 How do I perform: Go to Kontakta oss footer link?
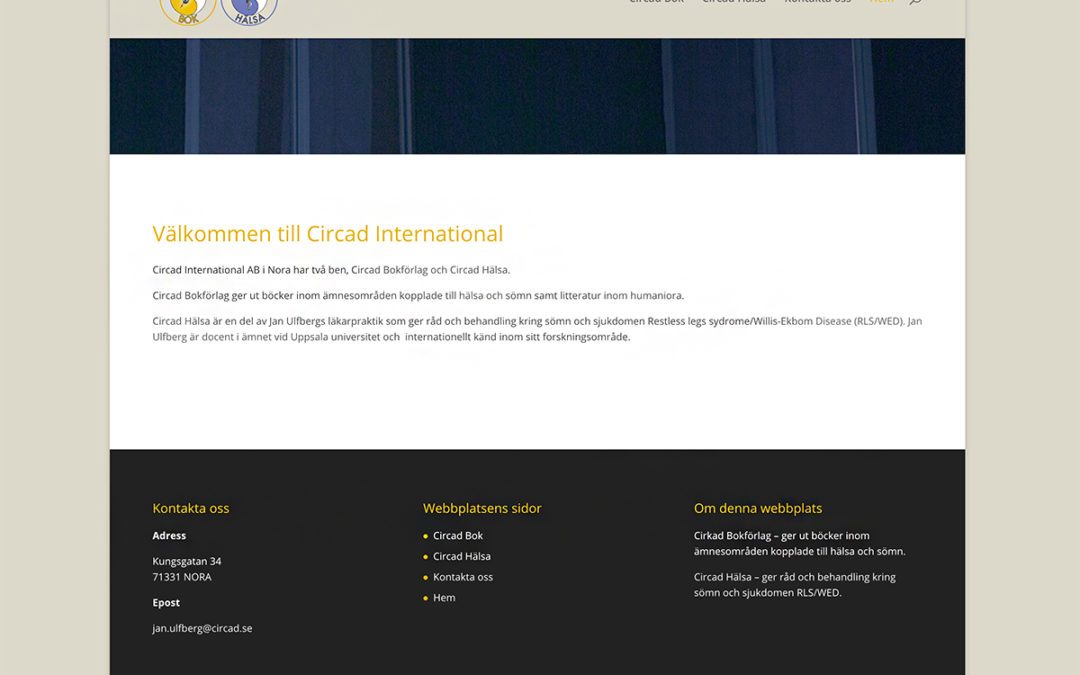click(x=463, y=577)
